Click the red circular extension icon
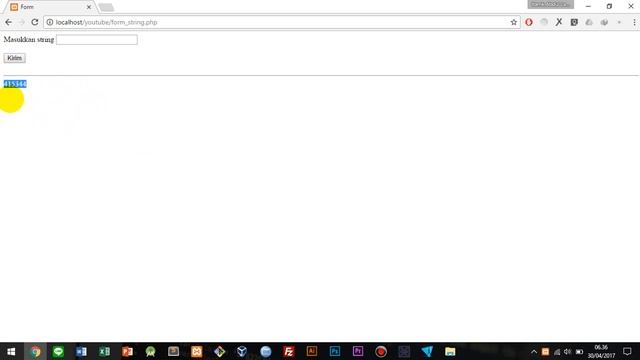640x360 pixels. [529, 22]
